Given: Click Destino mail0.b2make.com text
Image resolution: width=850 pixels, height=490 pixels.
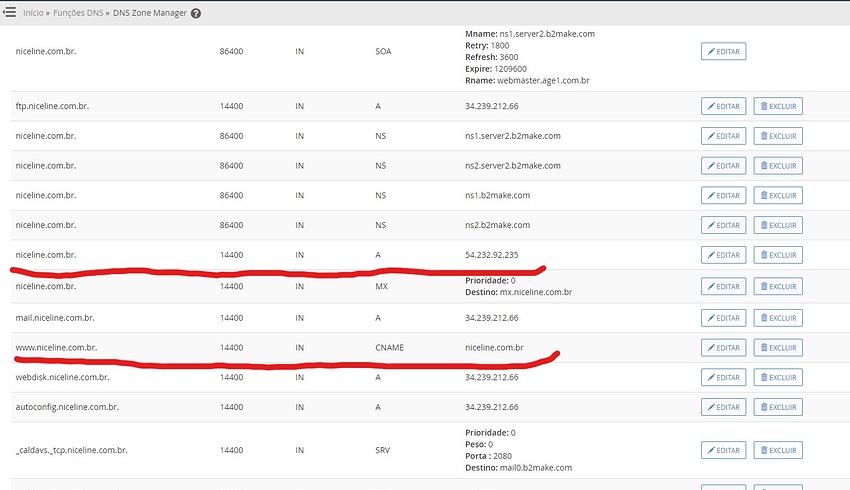Looking at the screenshot, I should coord(519,468).
